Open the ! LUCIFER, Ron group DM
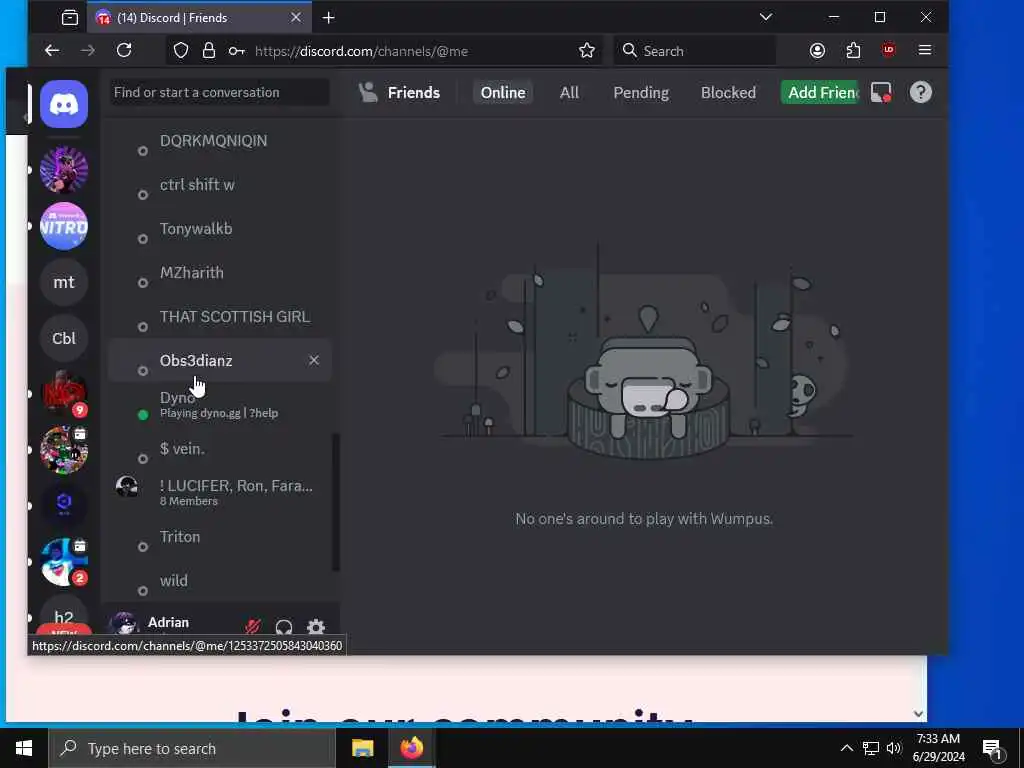 click(x=220, y=492)
